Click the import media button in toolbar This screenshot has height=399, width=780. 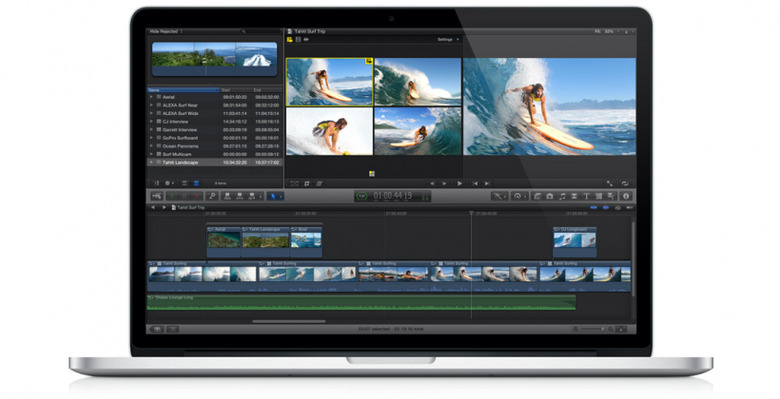pyautogui.click(x=156, y=196)
